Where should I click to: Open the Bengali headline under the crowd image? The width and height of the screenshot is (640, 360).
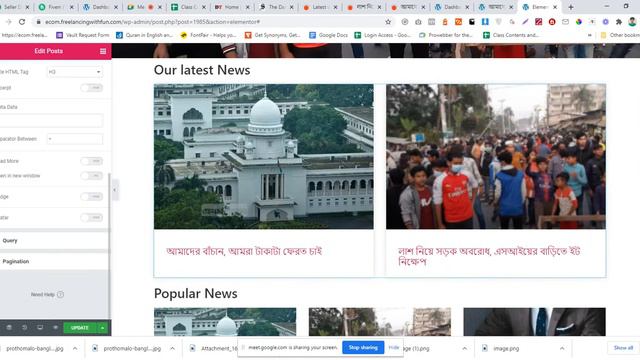[x=489, y=256]
